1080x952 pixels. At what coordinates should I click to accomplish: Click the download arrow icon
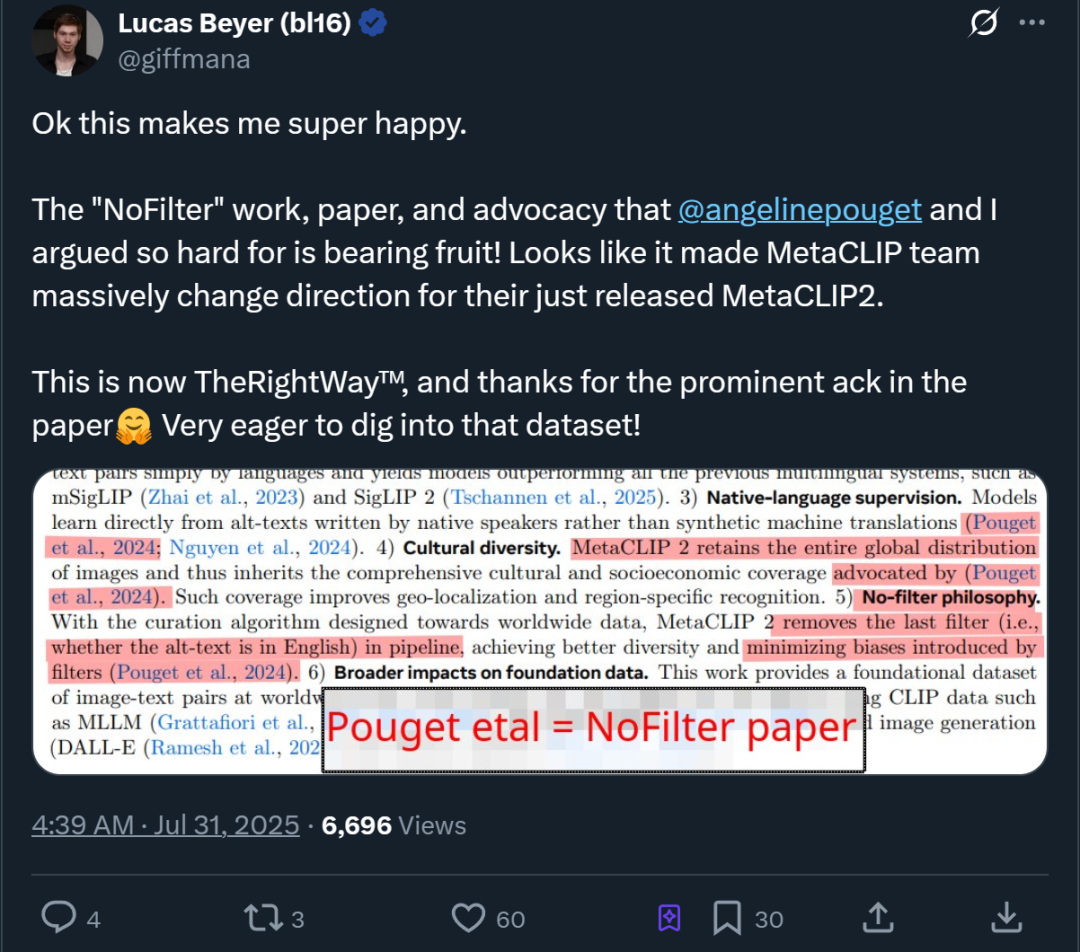coord(1006,918)
